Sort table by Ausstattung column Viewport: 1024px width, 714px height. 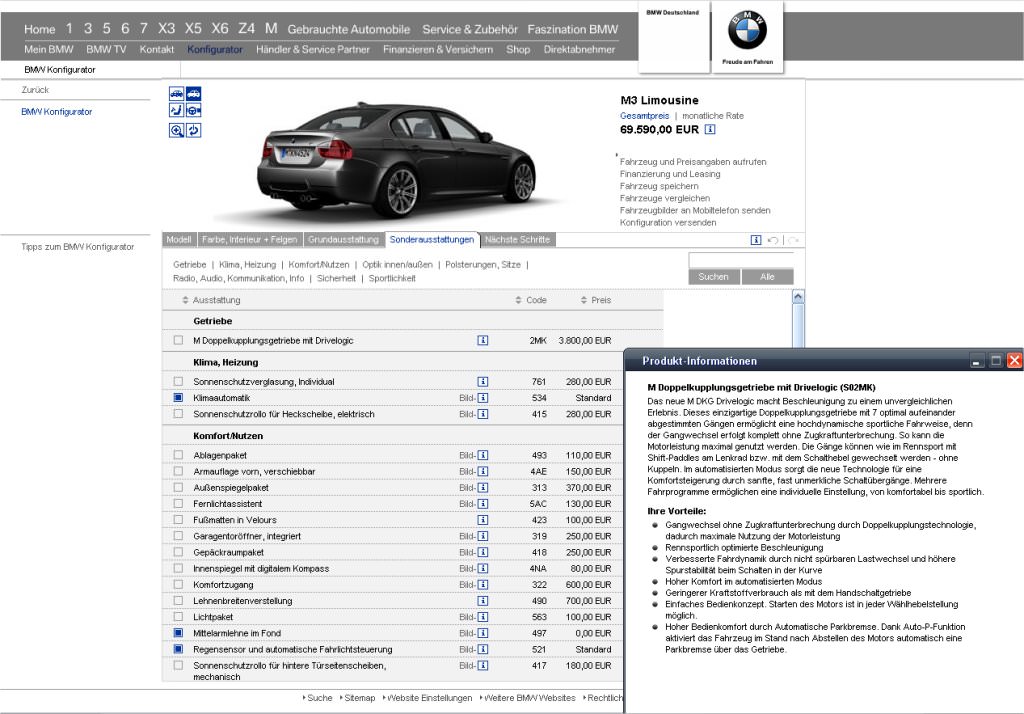click(x=211, y=300)
